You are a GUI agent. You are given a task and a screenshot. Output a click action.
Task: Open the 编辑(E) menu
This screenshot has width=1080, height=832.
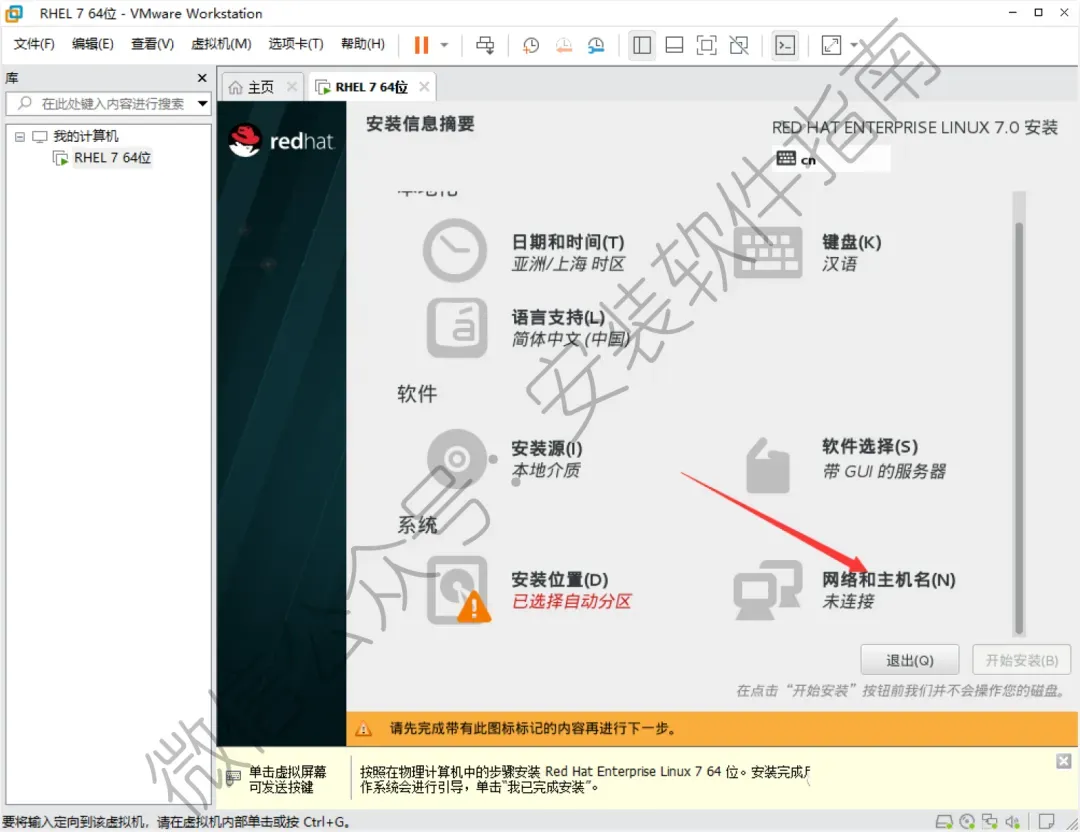click(x=93, y=44)
